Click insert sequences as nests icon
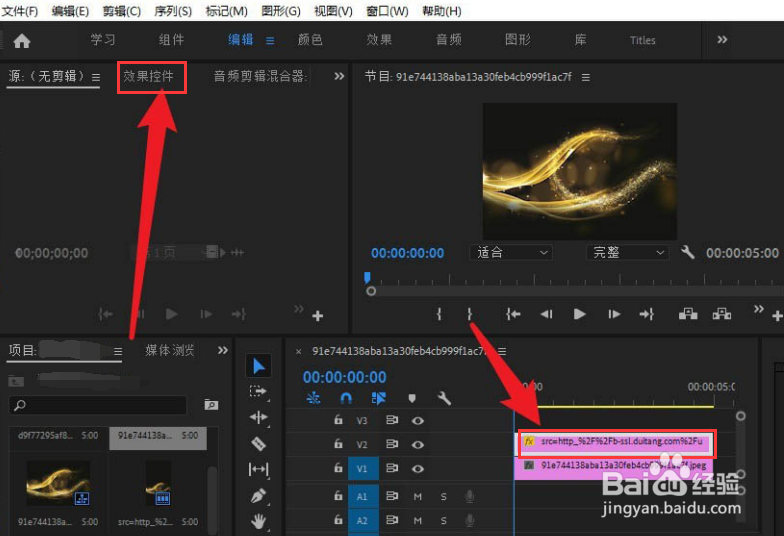The height and width of the screenshot is (536, 784). [x=314, y=398]
